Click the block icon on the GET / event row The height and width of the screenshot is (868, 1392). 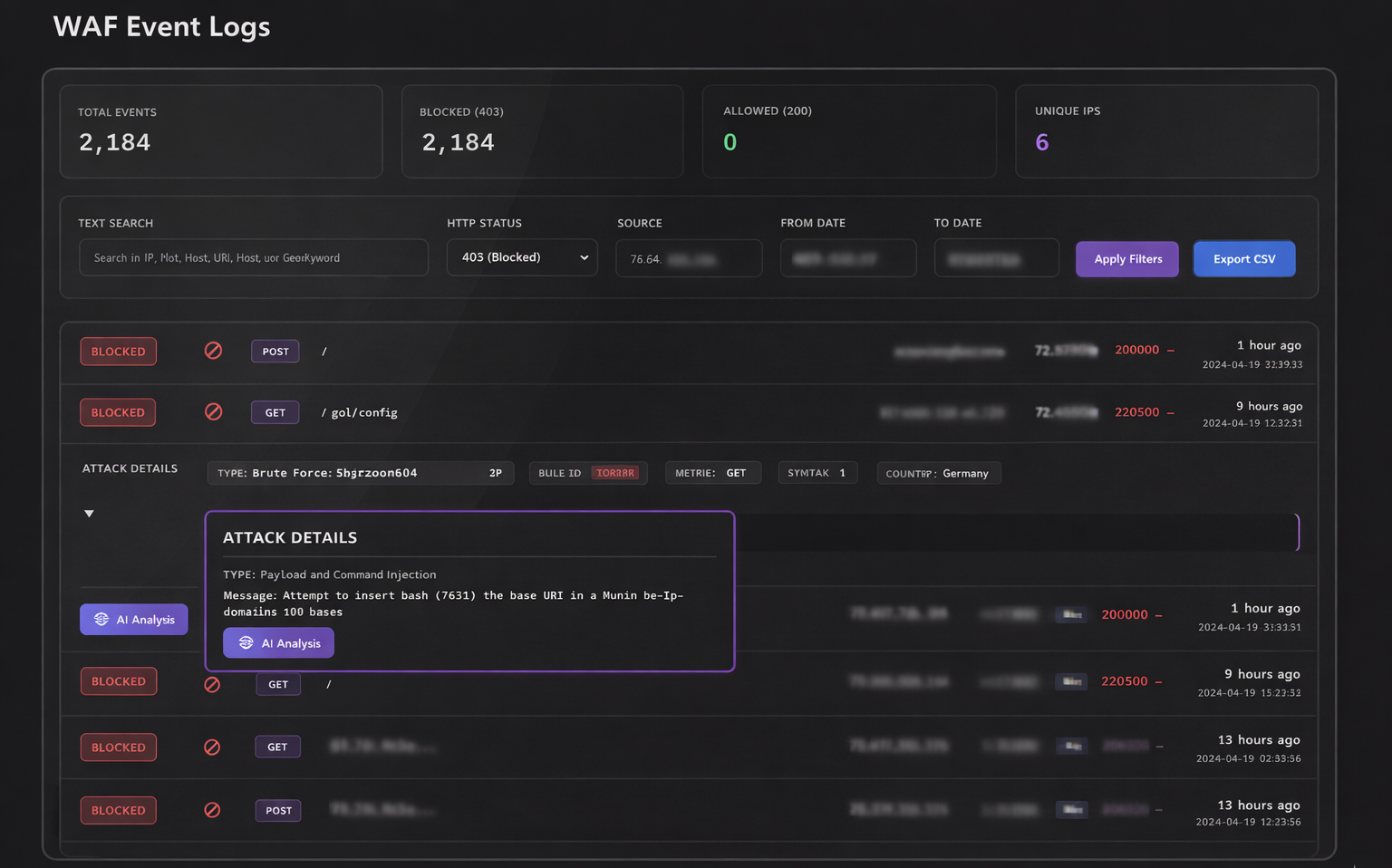tap(212, 684)
